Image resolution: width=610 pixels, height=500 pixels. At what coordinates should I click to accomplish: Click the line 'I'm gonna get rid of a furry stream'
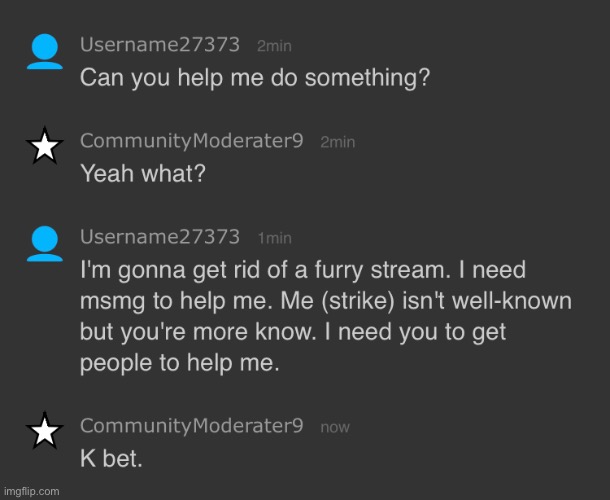[x=265, y=270]
